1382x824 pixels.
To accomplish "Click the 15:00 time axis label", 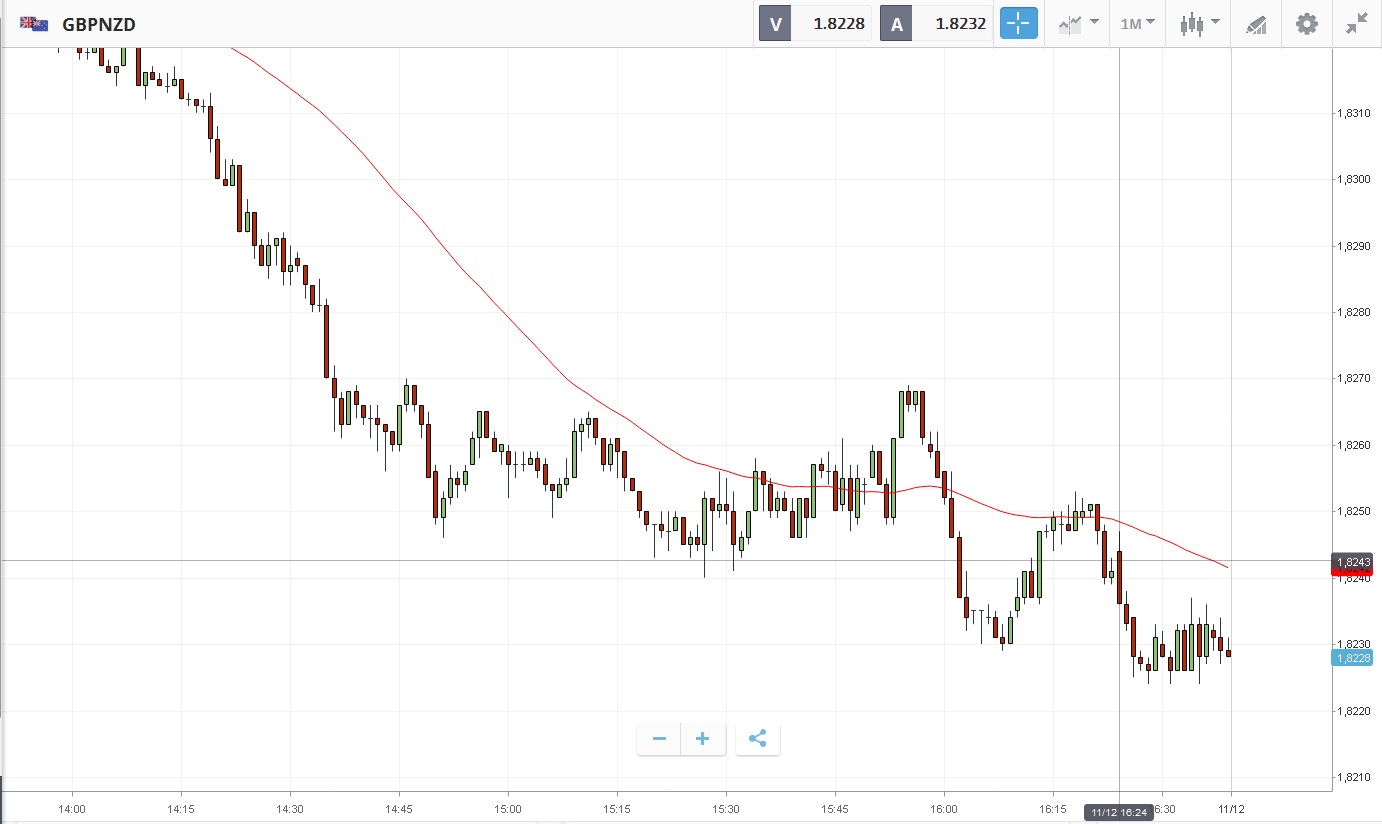I will click(x=508, y=808).
